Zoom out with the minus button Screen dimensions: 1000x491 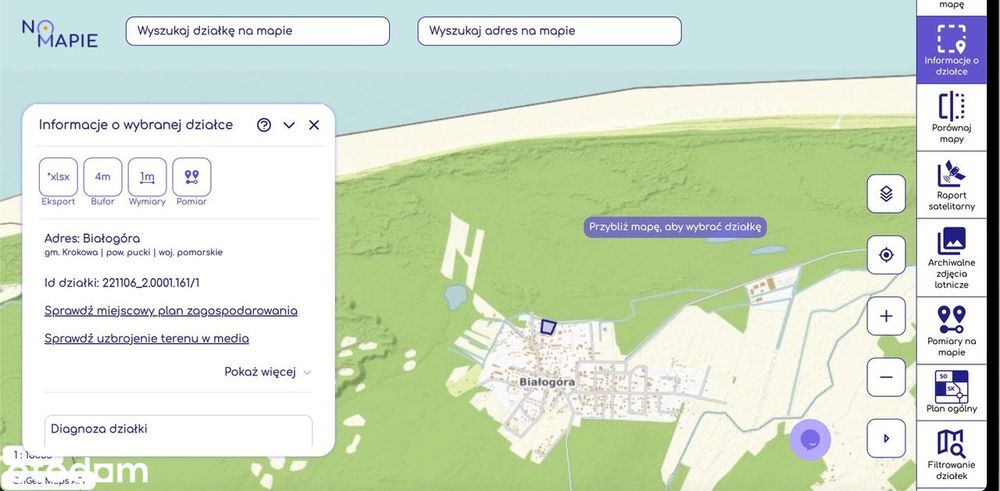click(x=886, y=377)
